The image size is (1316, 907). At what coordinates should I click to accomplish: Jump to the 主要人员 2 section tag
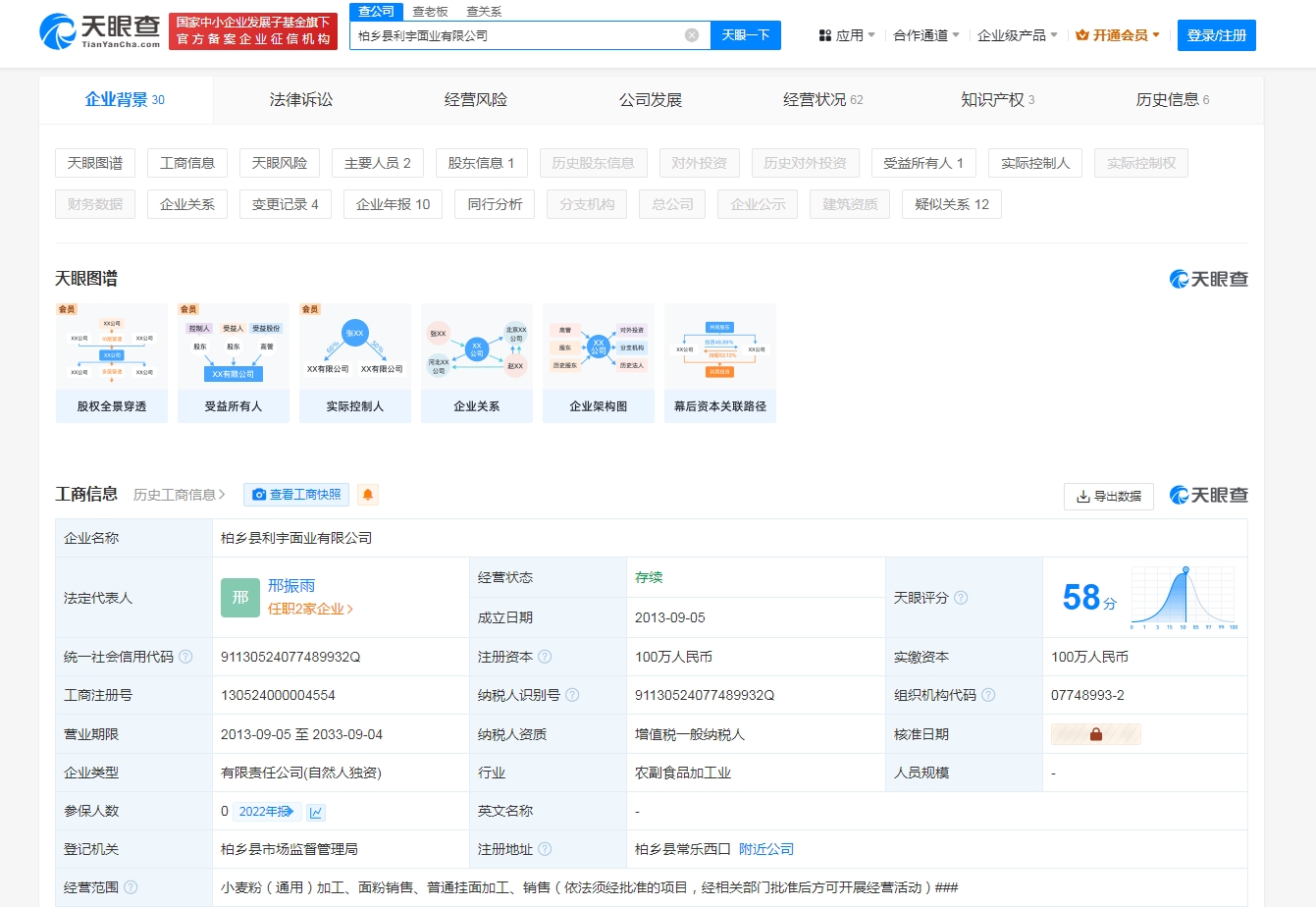point(378,163)
